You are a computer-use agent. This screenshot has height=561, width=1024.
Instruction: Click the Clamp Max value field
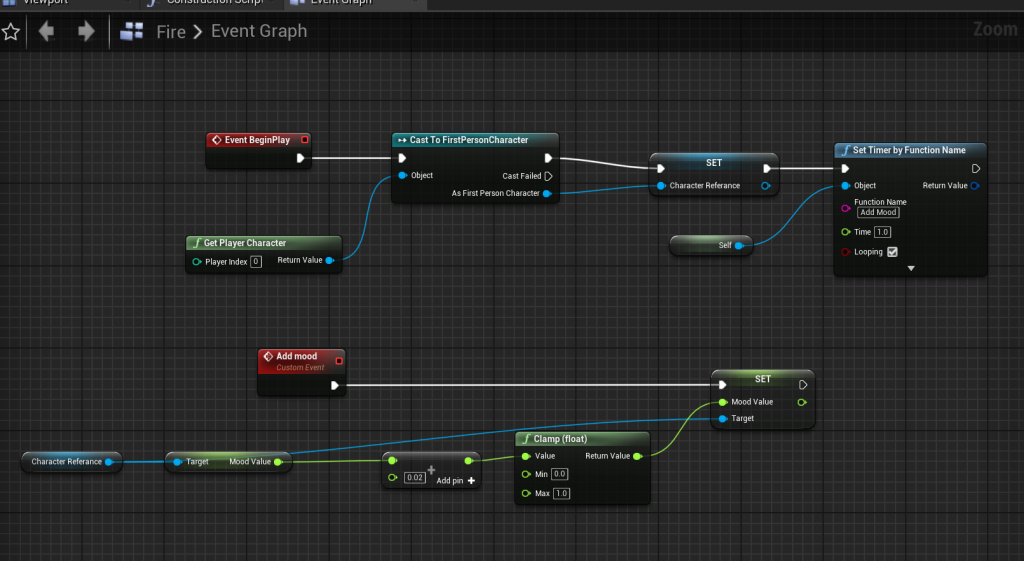point(562,493)
